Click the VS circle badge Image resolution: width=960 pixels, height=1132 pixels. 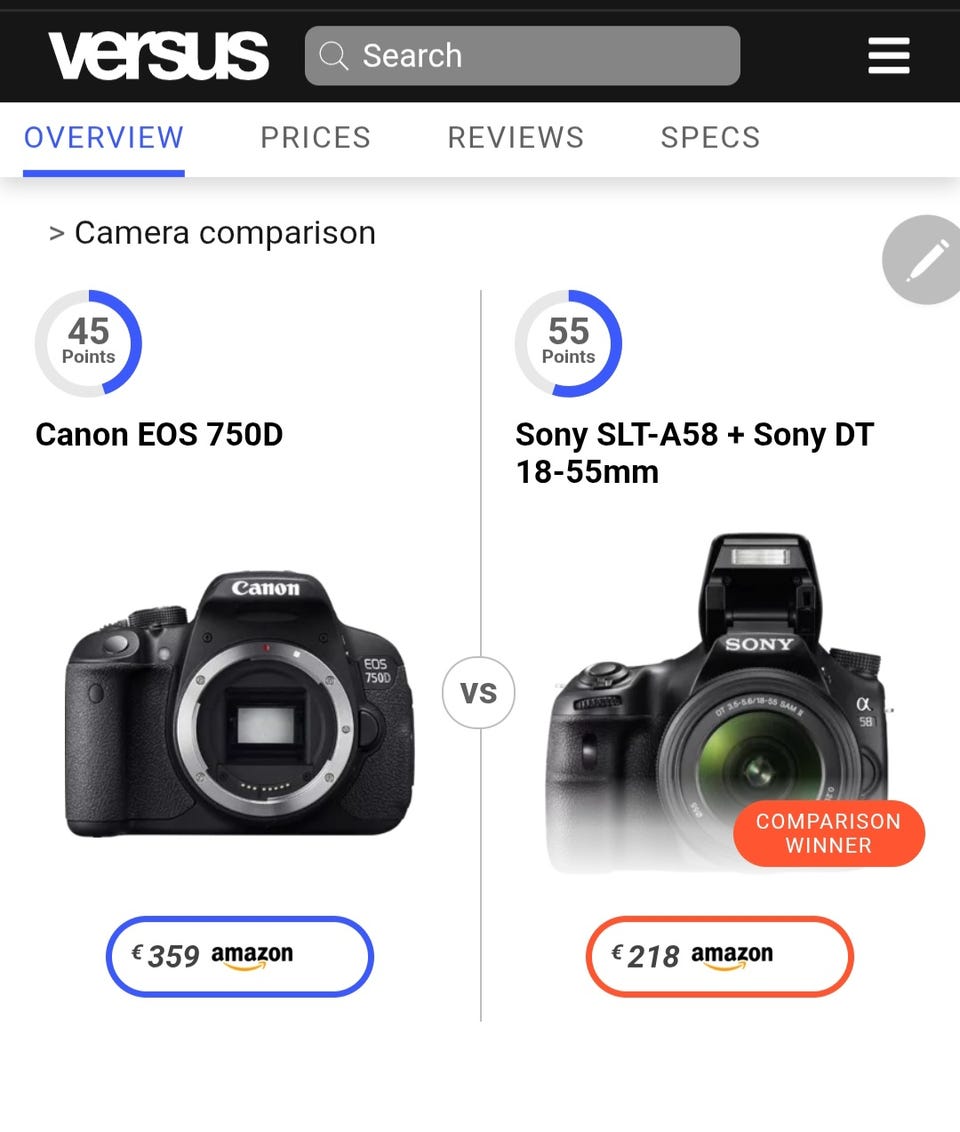tap(478, 693)
